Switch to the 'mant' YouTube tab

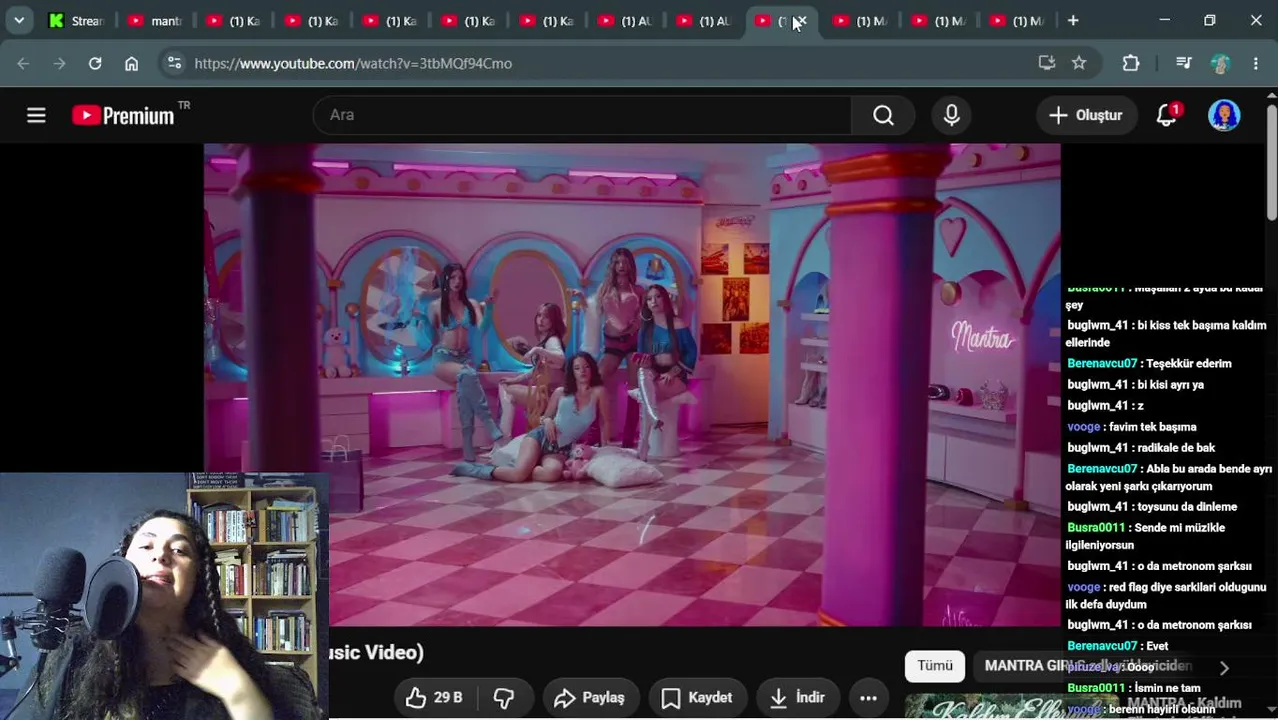click(156, 20)
